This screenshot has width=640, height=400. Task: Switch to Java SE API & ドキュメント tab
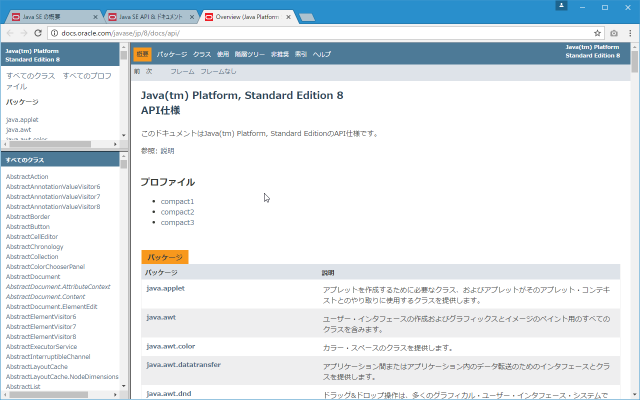pyautogui.click(x=150, y=17)
